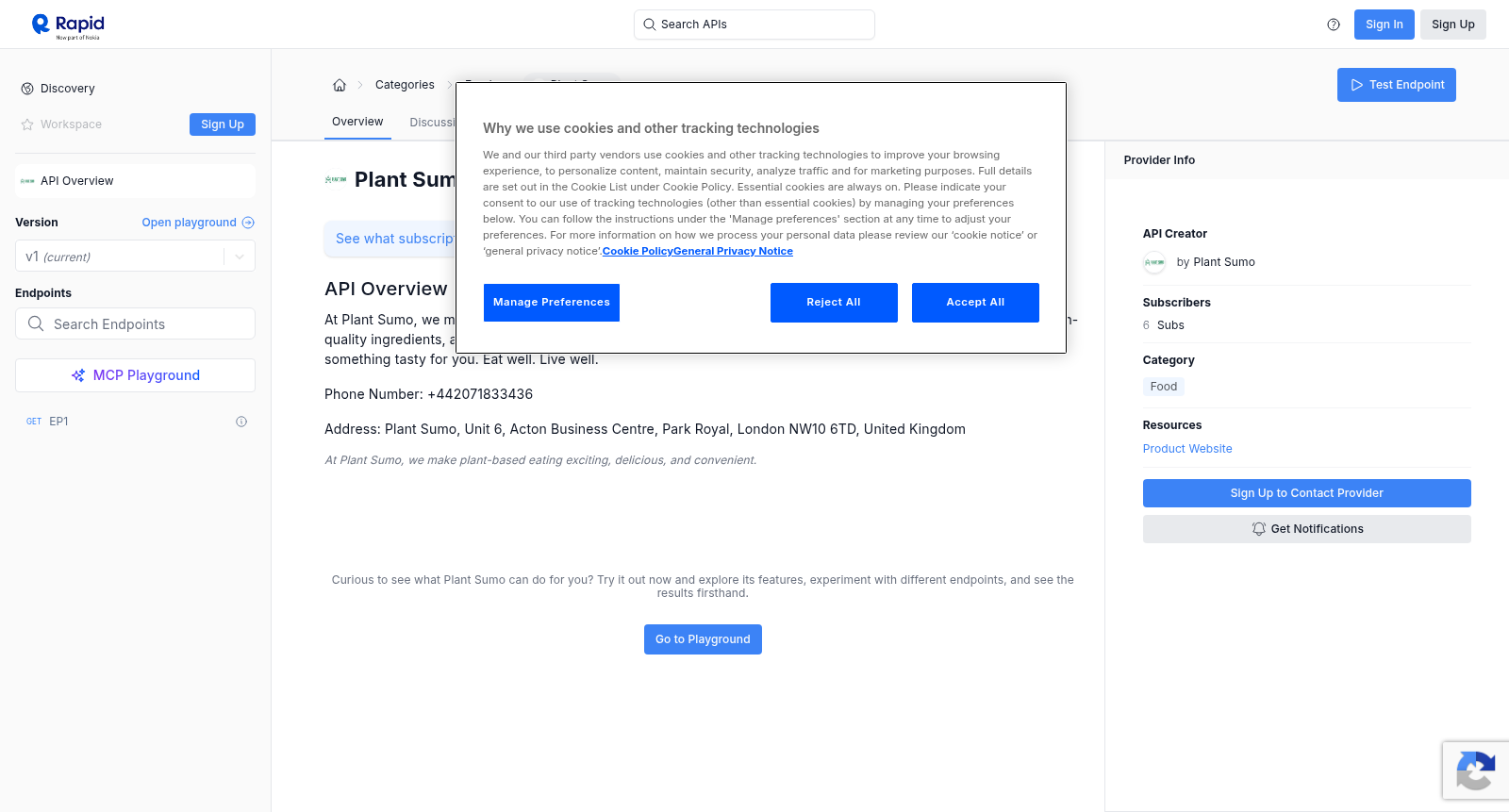Click the Discovery compass icon
This screenshot has width=1509, height=812.
[x=27, y=89]
